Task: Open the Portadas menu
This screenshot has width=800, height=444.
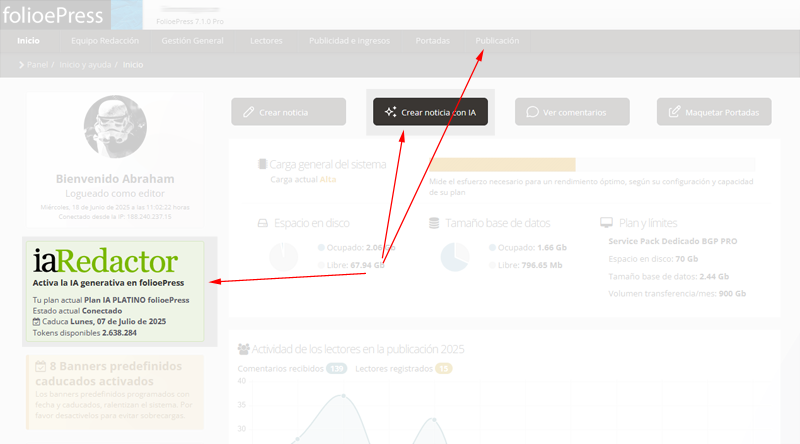Action: click(433, 41)
